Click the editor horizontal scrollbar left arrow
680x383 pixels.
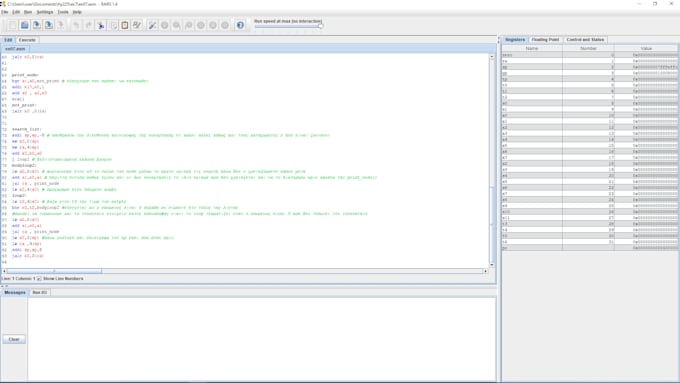[x=4, y=271]
